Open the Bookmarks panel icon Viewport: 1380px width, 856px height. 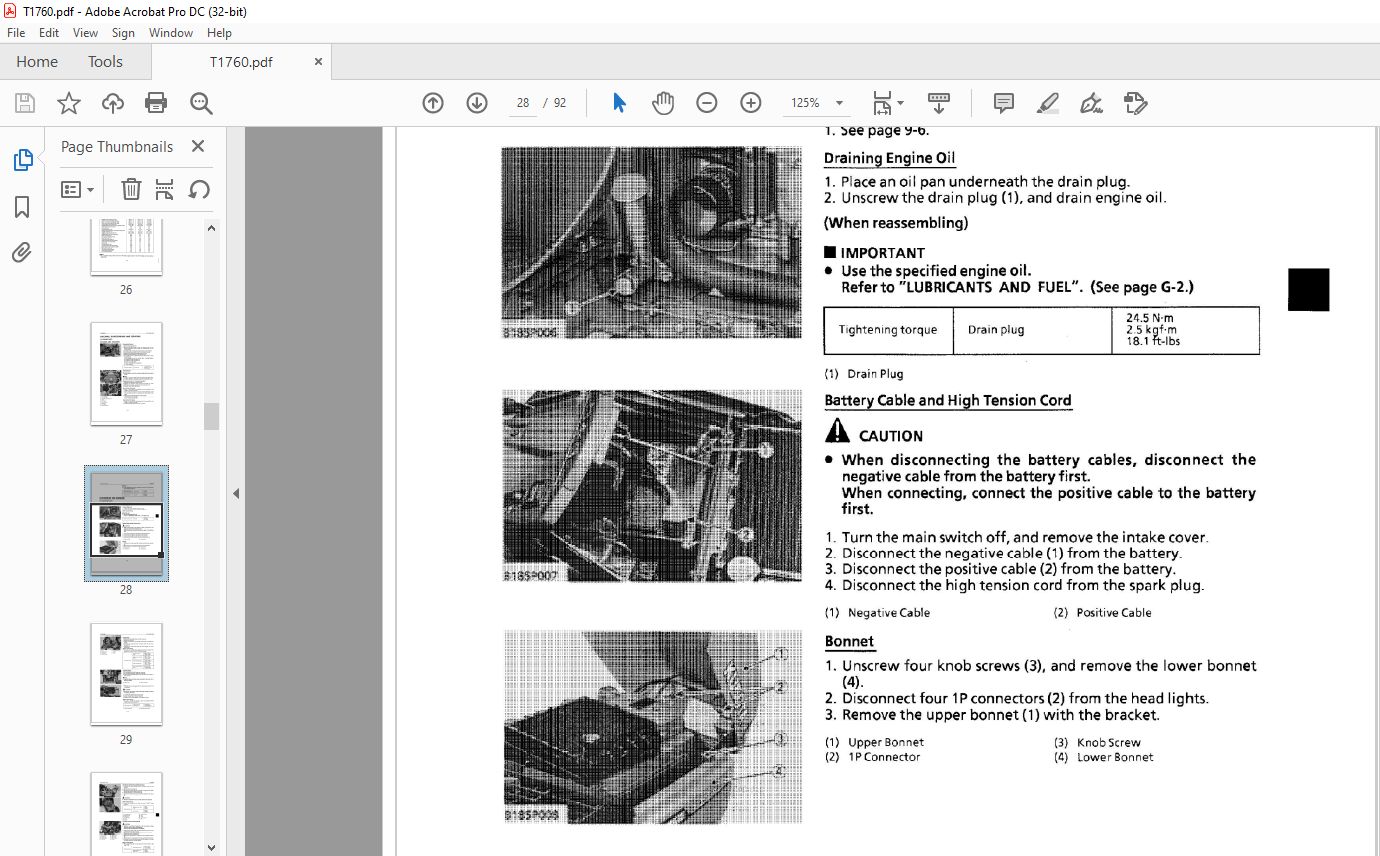click(x=22, y=207)
